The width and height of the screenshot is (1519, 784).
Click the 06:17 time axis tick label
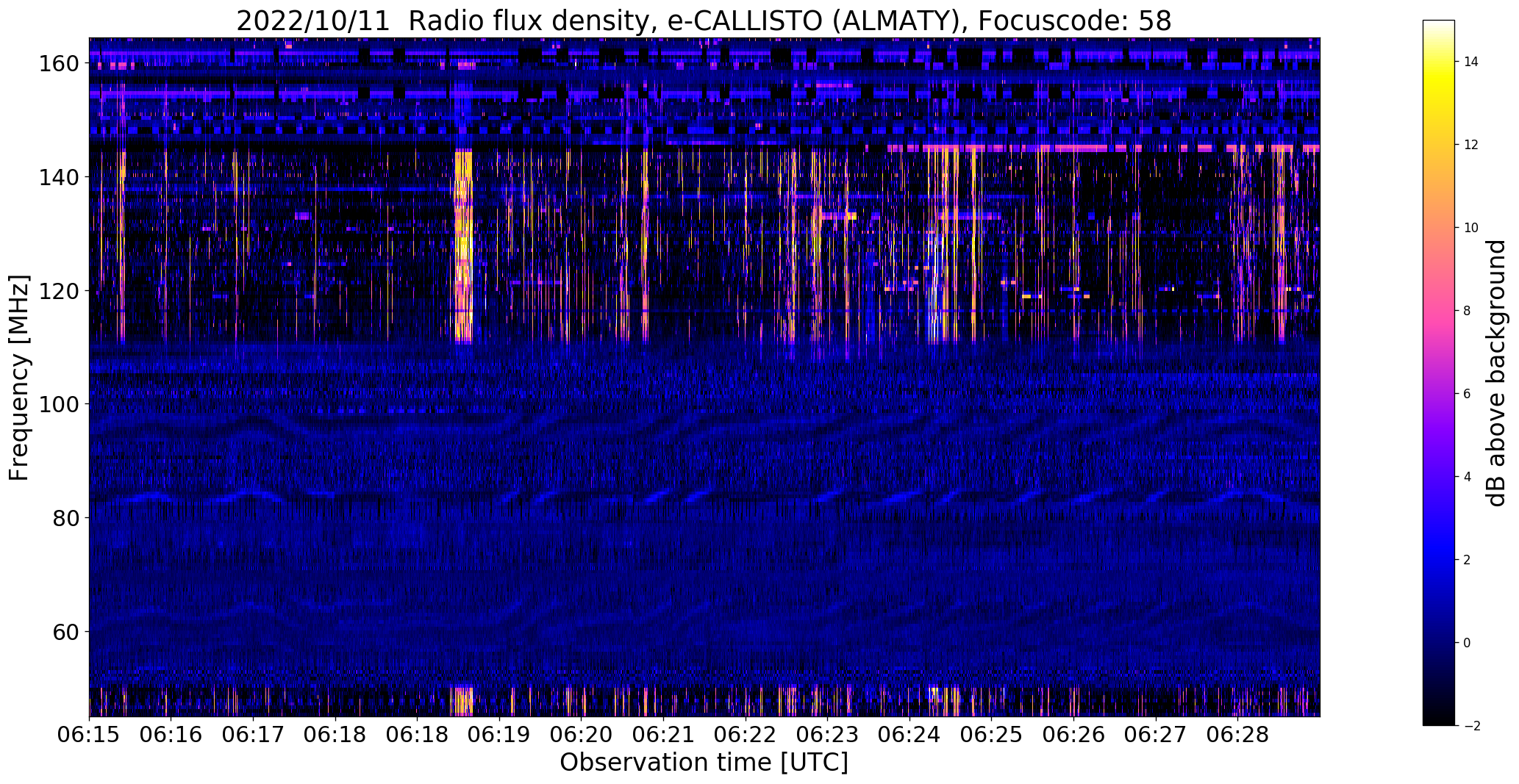pos(253,736)
